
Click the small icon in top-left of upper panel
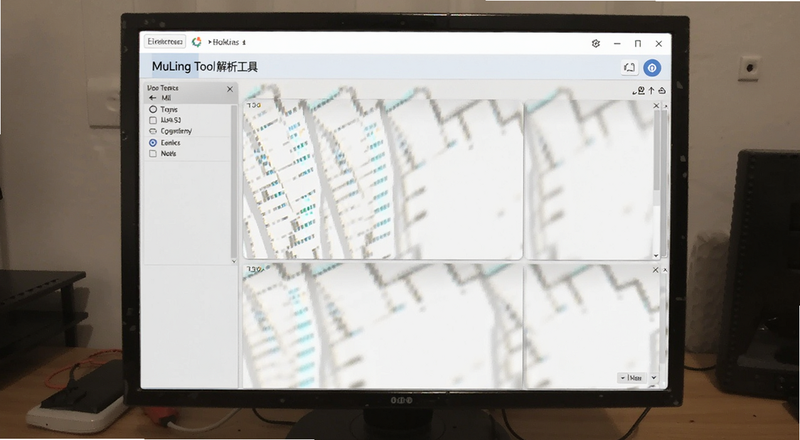(x=253, y=105)
